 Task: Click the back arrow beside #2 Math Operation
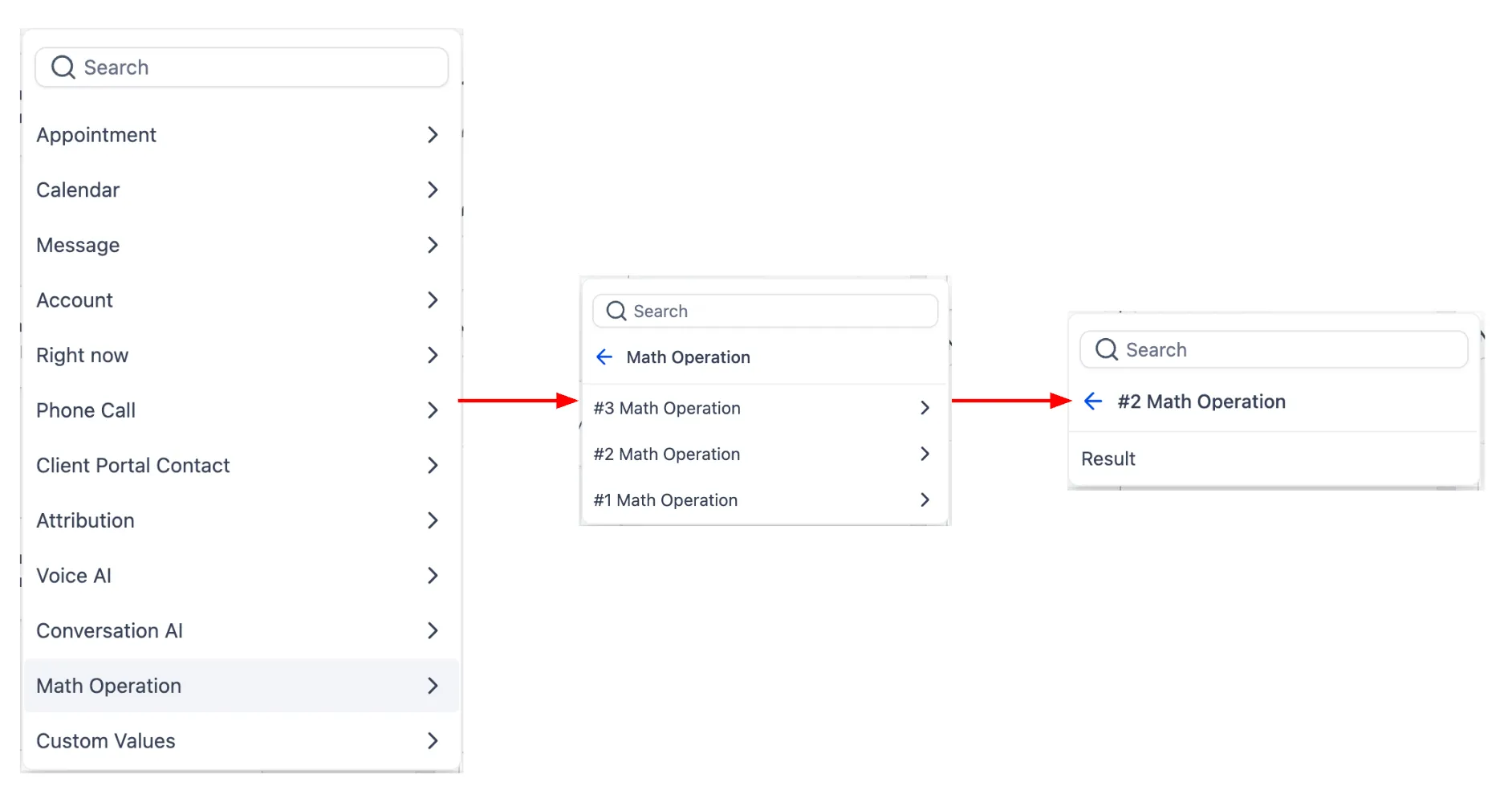pos(1092,401)
